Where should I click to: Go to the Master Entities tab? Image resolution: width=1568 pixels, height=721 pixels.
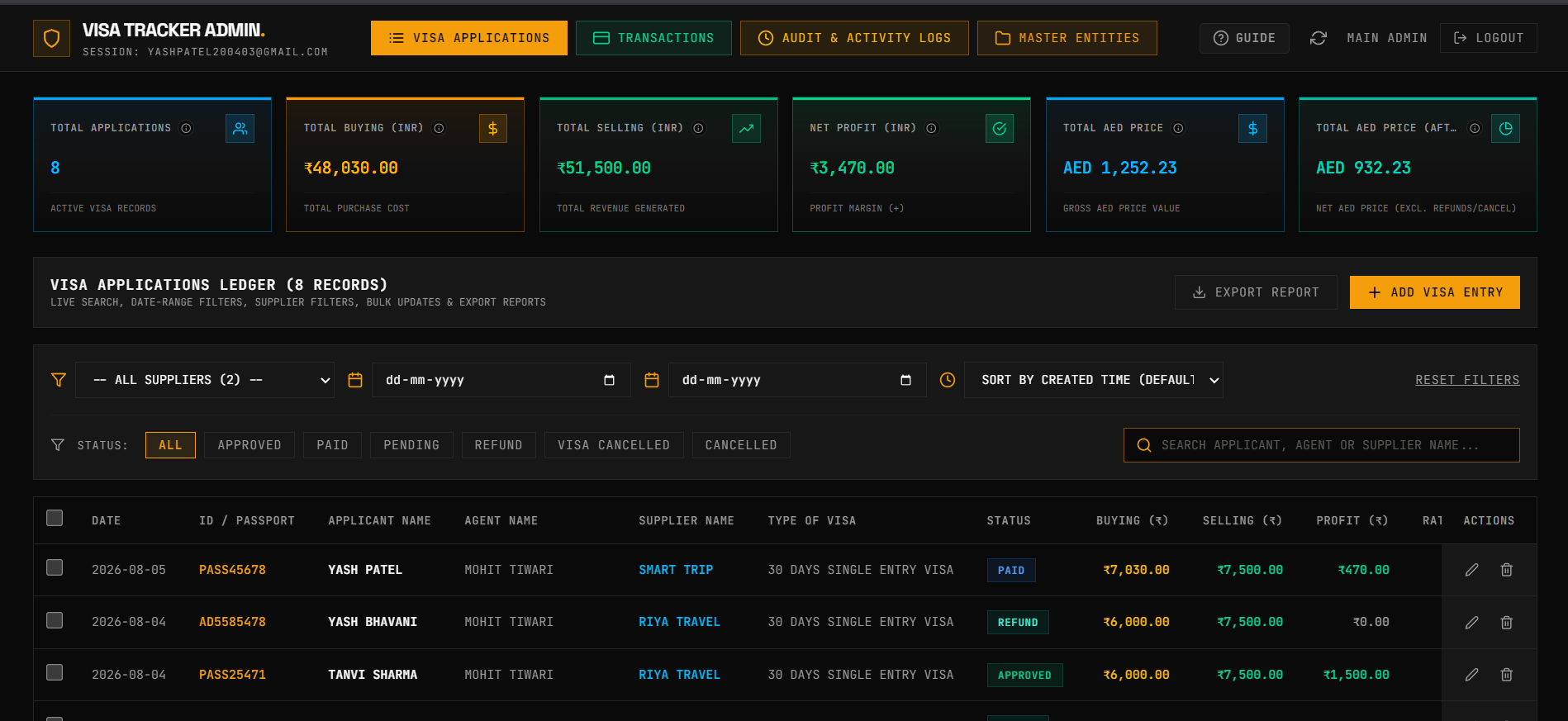[1067, 38]
